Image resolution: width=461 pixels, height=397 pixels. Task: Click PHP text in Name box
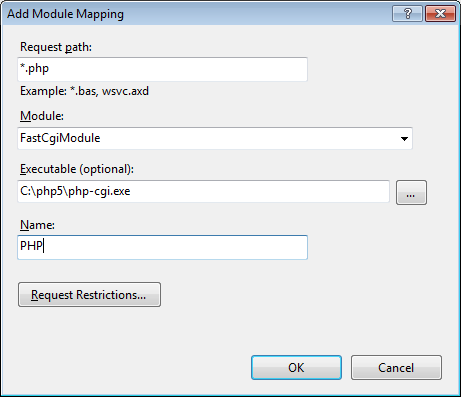31,246
